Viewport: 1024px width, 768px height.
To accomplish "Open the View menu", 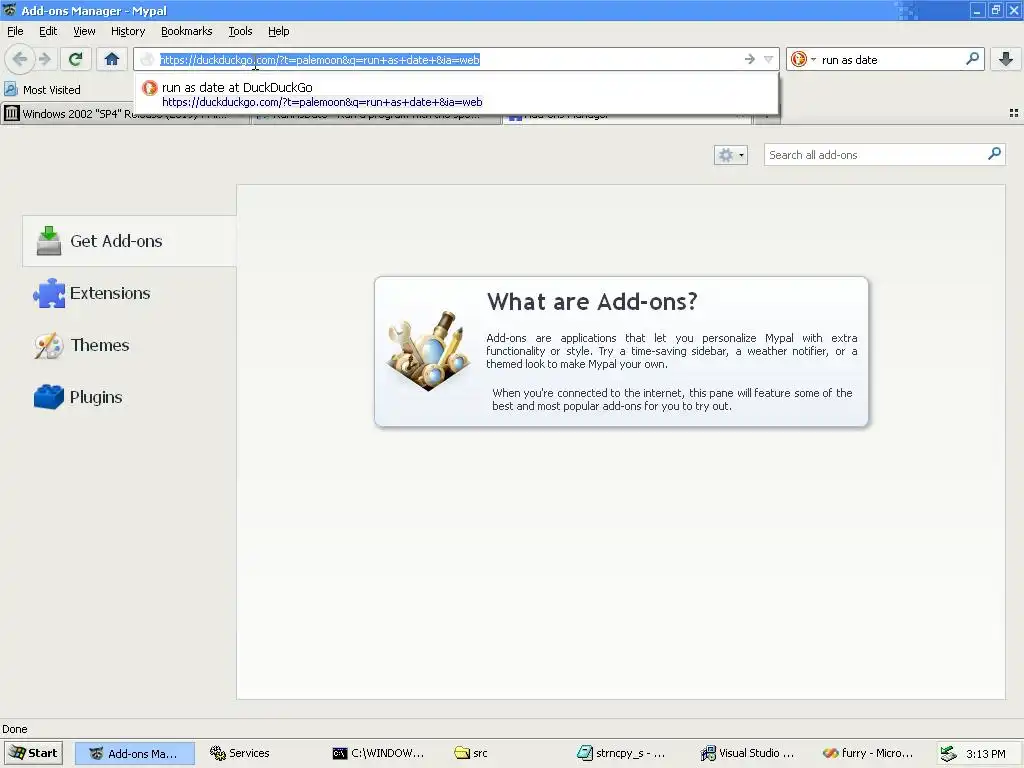I will (x=84, y=31).
